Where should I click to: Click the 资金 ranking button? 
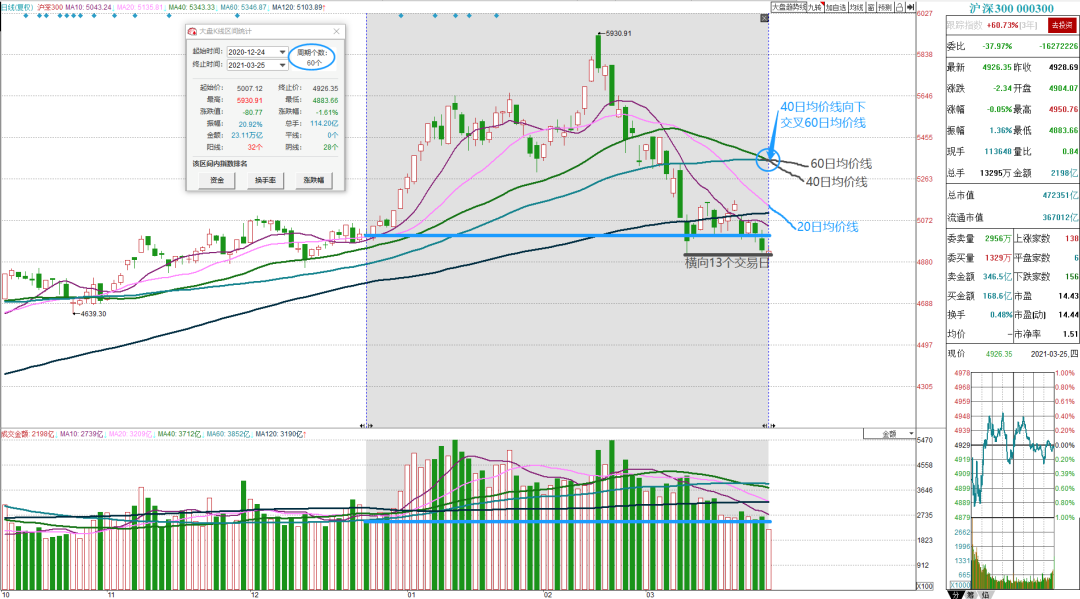[217, 180]
